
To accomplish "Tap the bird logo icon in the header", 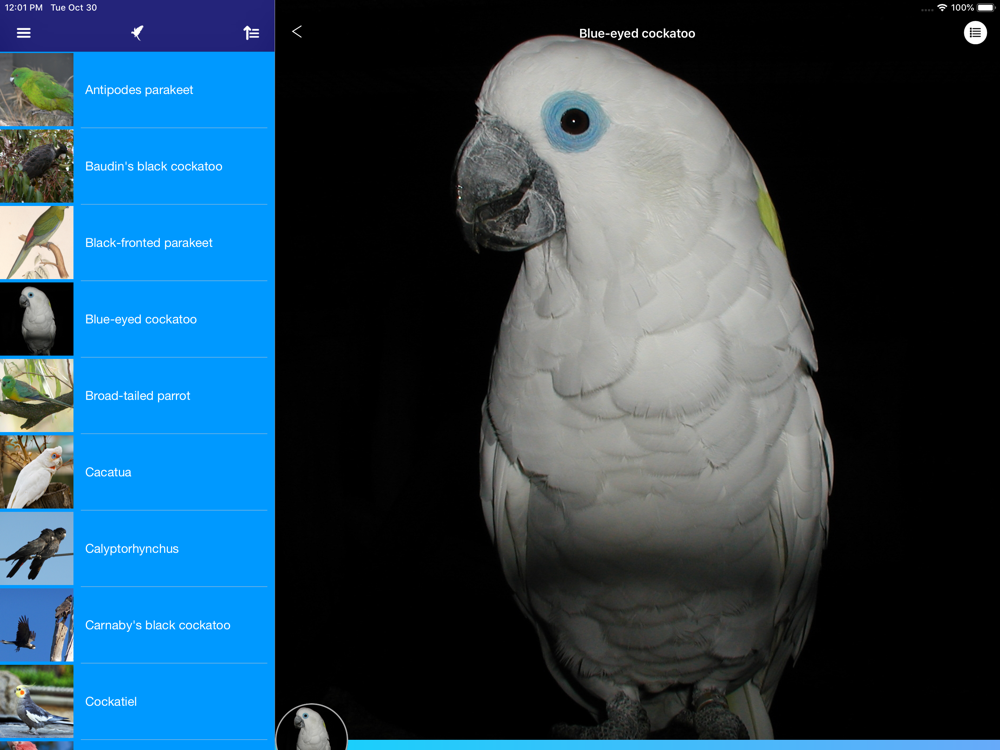I will click(x=137, y=33).
